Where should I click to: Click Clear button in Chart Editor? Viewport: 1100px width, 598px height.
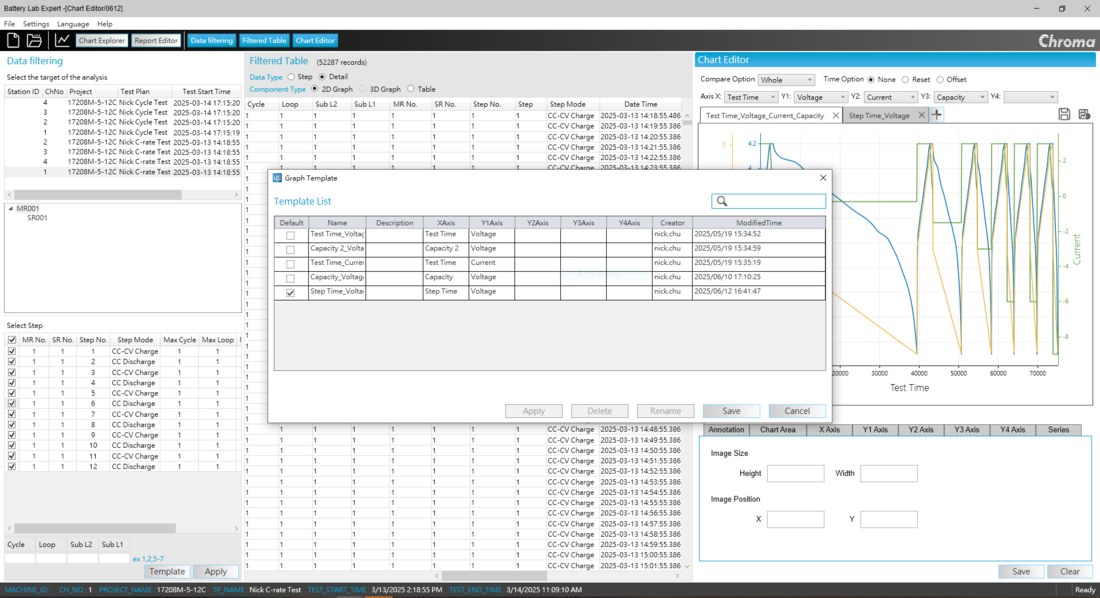click(x=1070, y=571)
